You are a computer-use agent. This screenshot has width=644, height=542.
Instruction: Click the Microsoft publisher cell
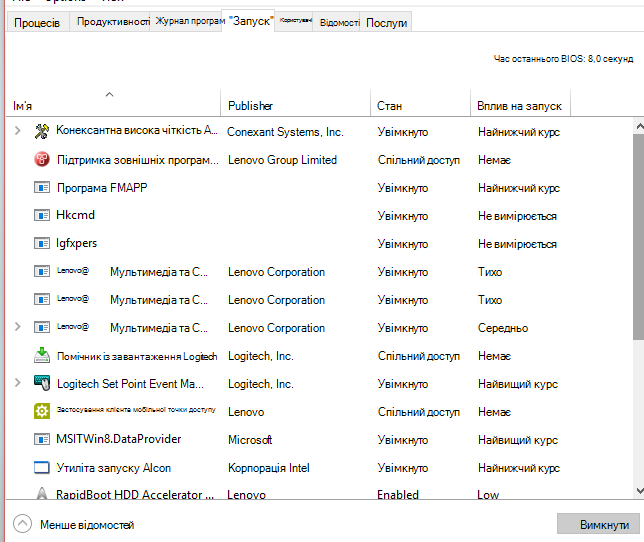pos(250,440)
